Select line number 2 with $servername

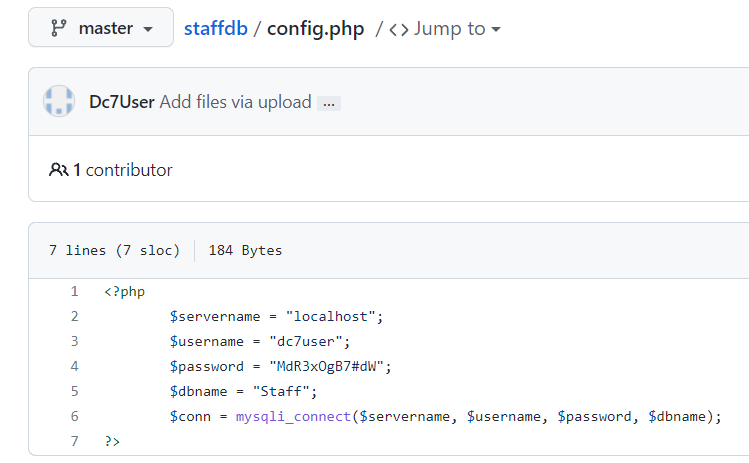click(x=74, y=316)
